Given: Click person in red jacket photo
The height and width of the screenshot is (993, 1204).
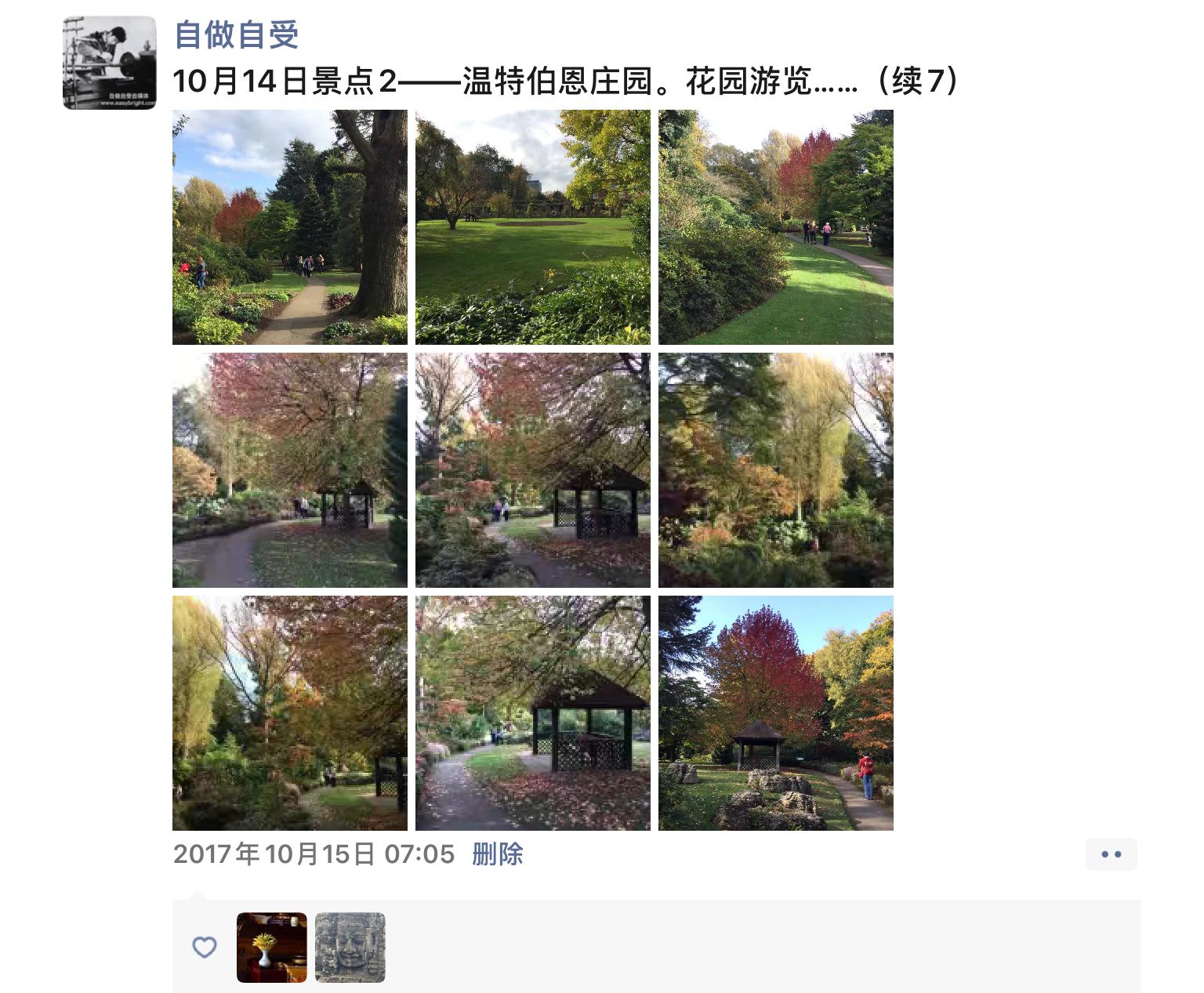Looking at the screenshot, I should tap(776, 713).
